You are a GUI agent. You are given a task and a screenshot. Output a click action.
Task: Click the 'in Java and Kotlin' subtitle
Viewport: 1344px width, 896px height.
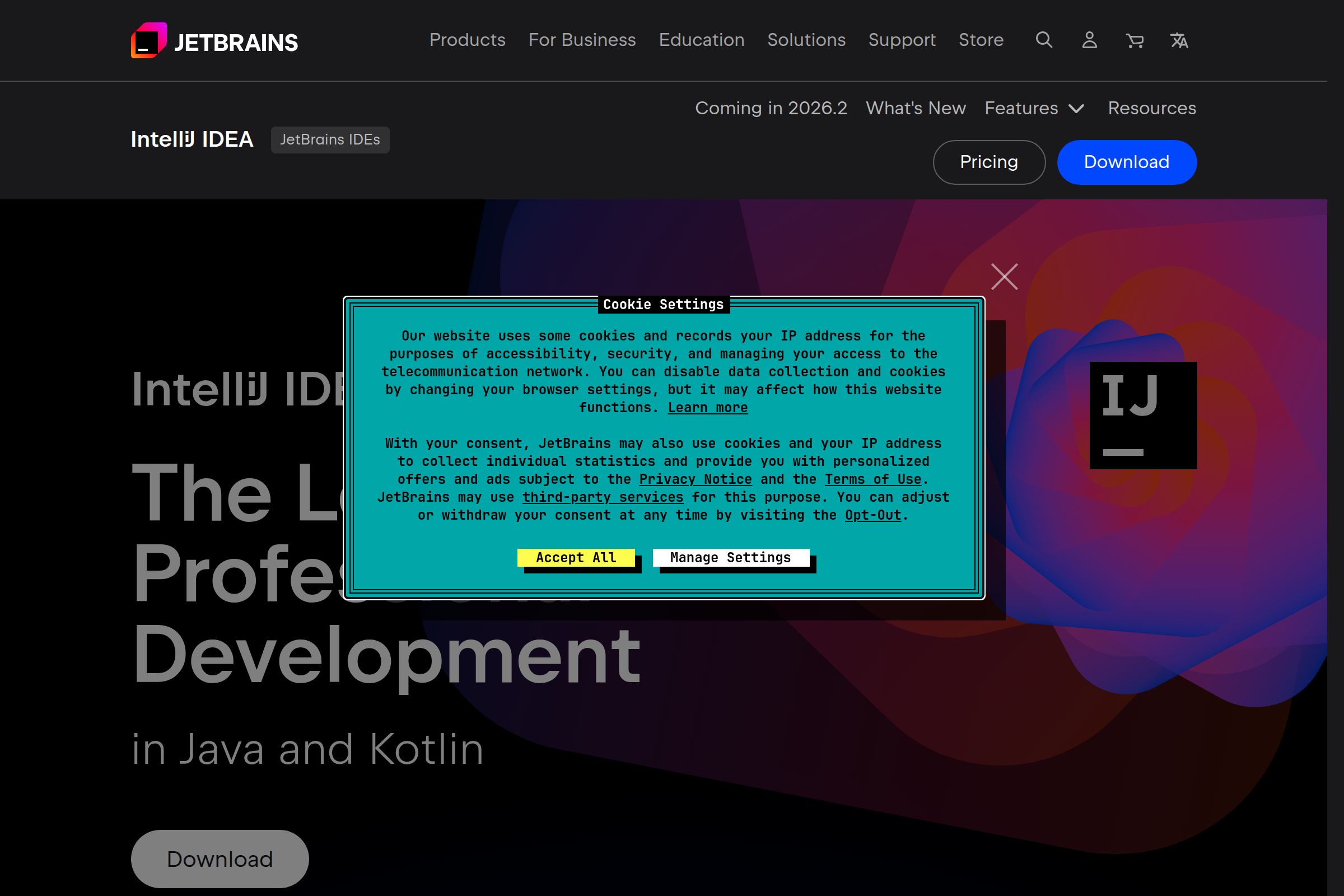[x=308, y=749]
